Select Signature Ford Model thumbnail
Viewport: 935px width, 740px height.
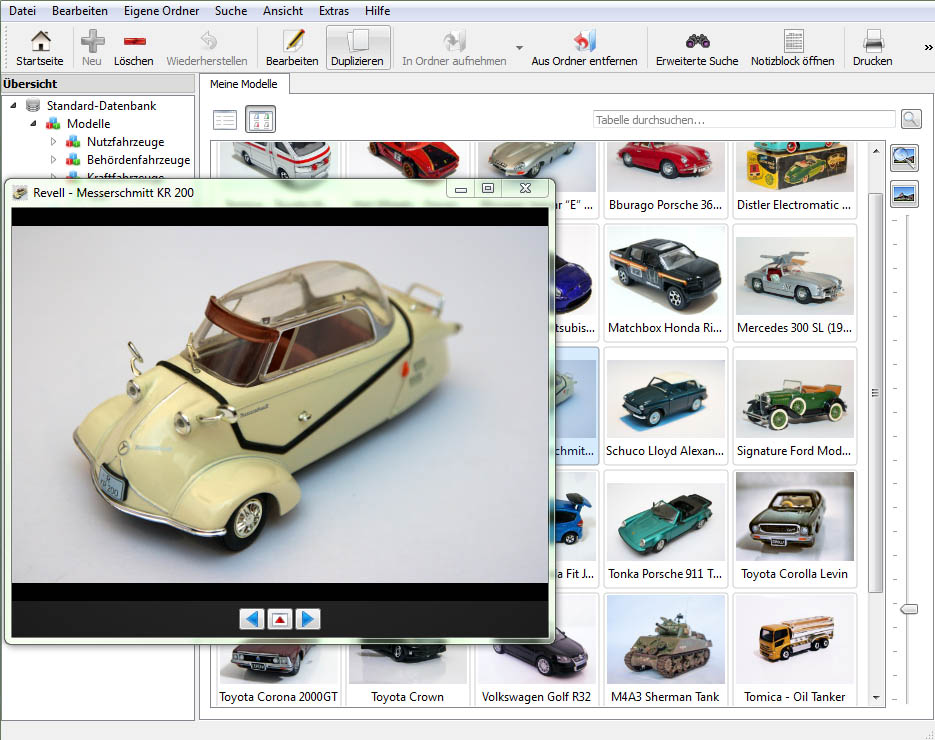794,405
